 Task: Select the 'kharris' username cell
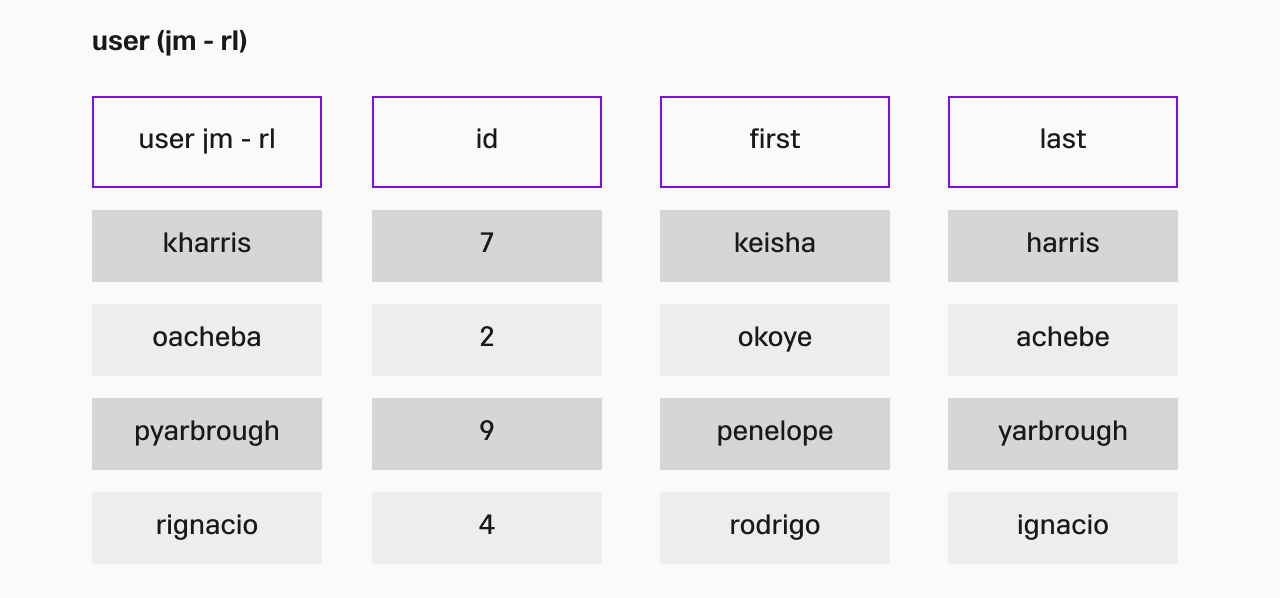207,246
